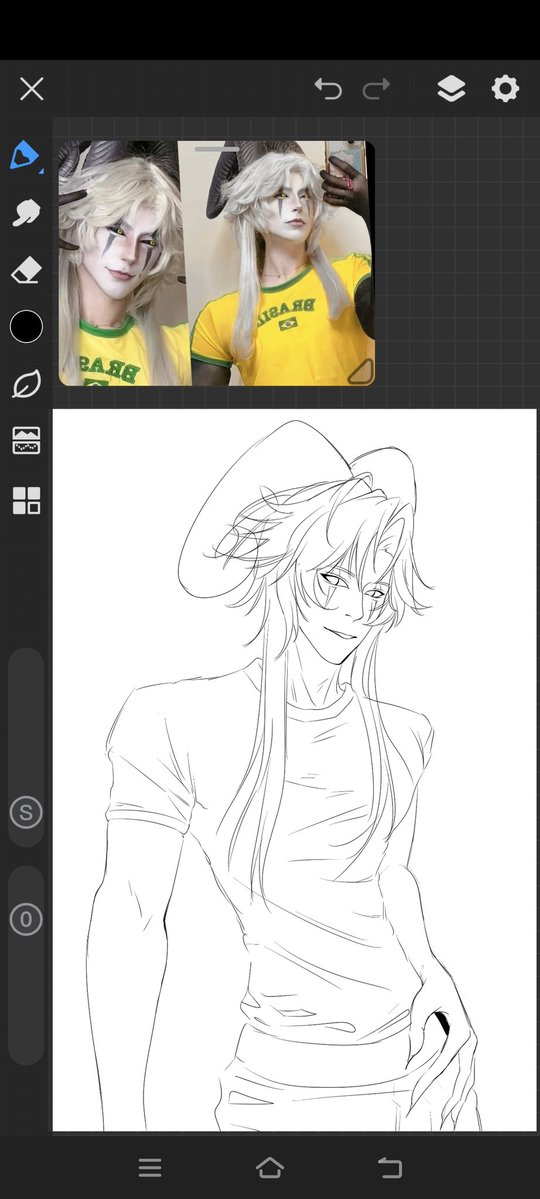Close the canvas with the X icon
This screenshot has height=1199, width=540.
(x=31, y=89)
